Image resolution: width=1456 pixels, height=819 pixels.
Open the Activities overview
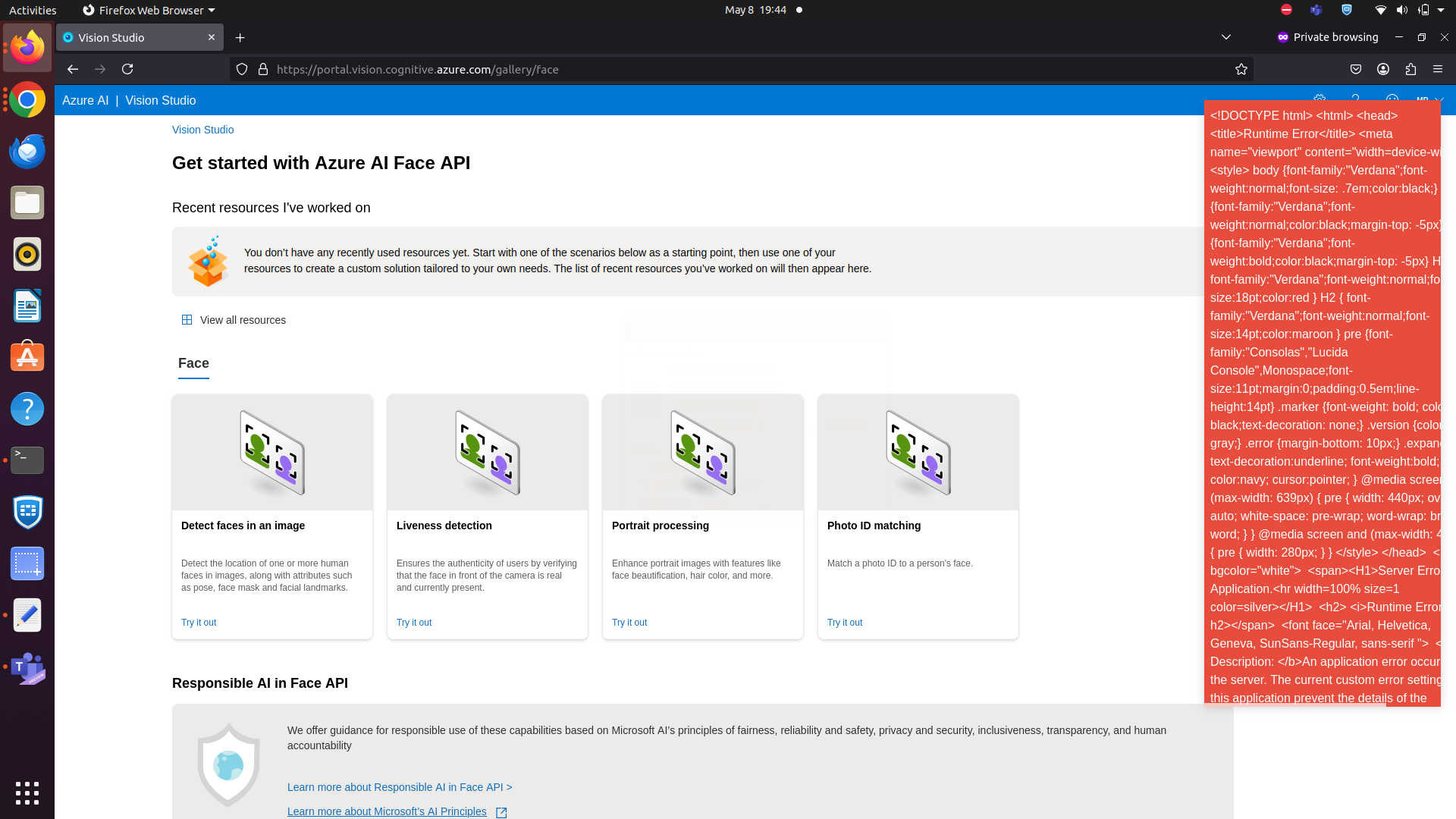tap(33, 10)
